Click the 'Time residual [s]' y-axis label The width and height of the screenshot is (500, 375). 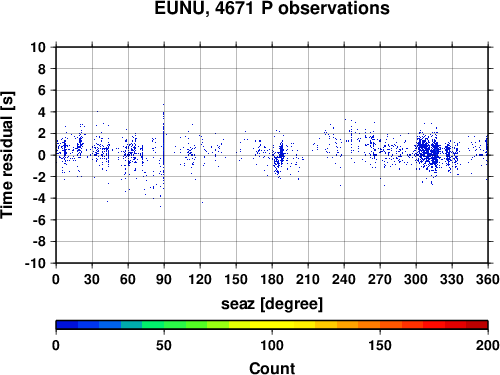coord(7,155)
